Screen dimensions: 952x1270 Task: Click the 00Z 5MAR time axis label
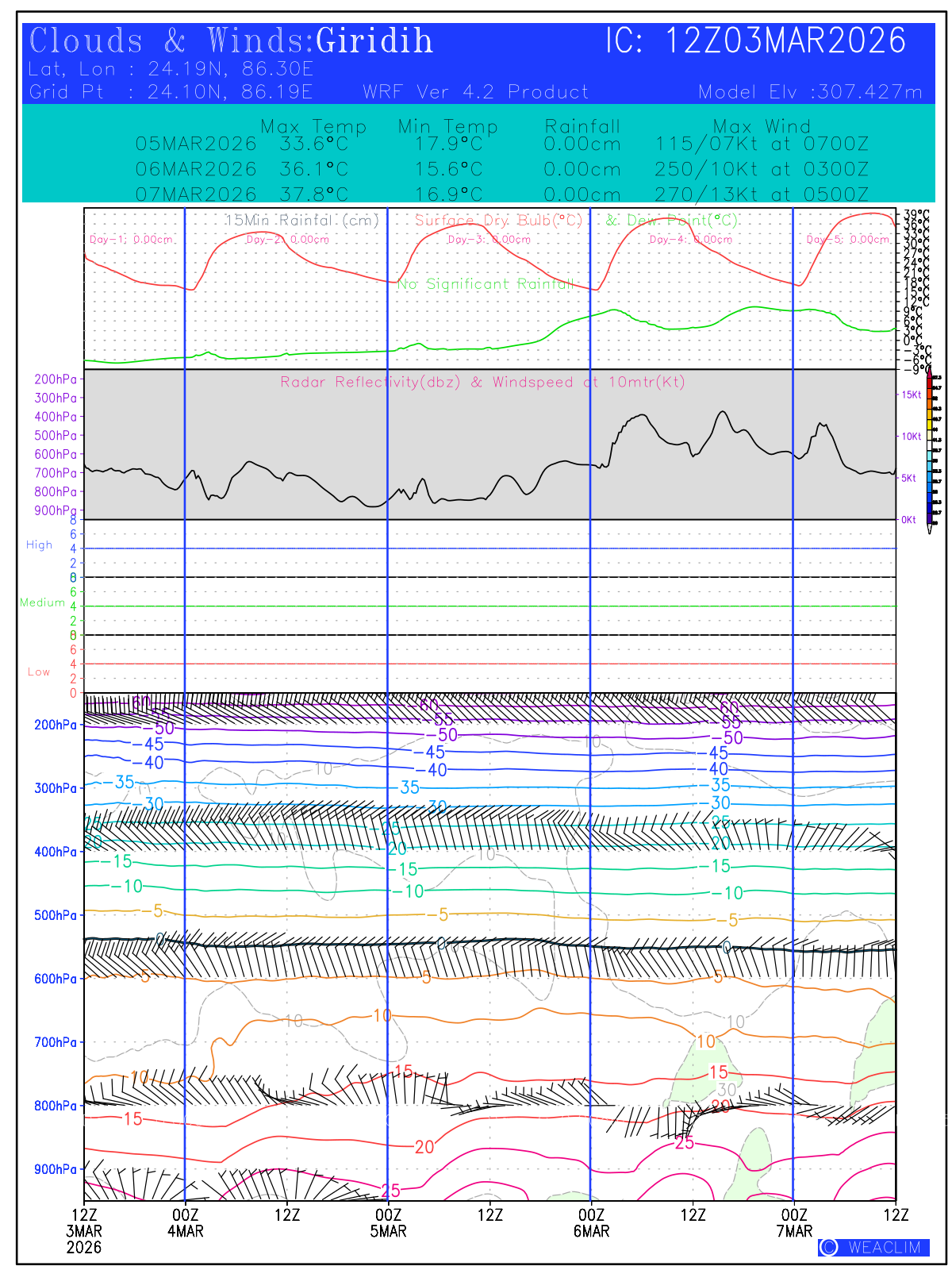[388, 1222]
